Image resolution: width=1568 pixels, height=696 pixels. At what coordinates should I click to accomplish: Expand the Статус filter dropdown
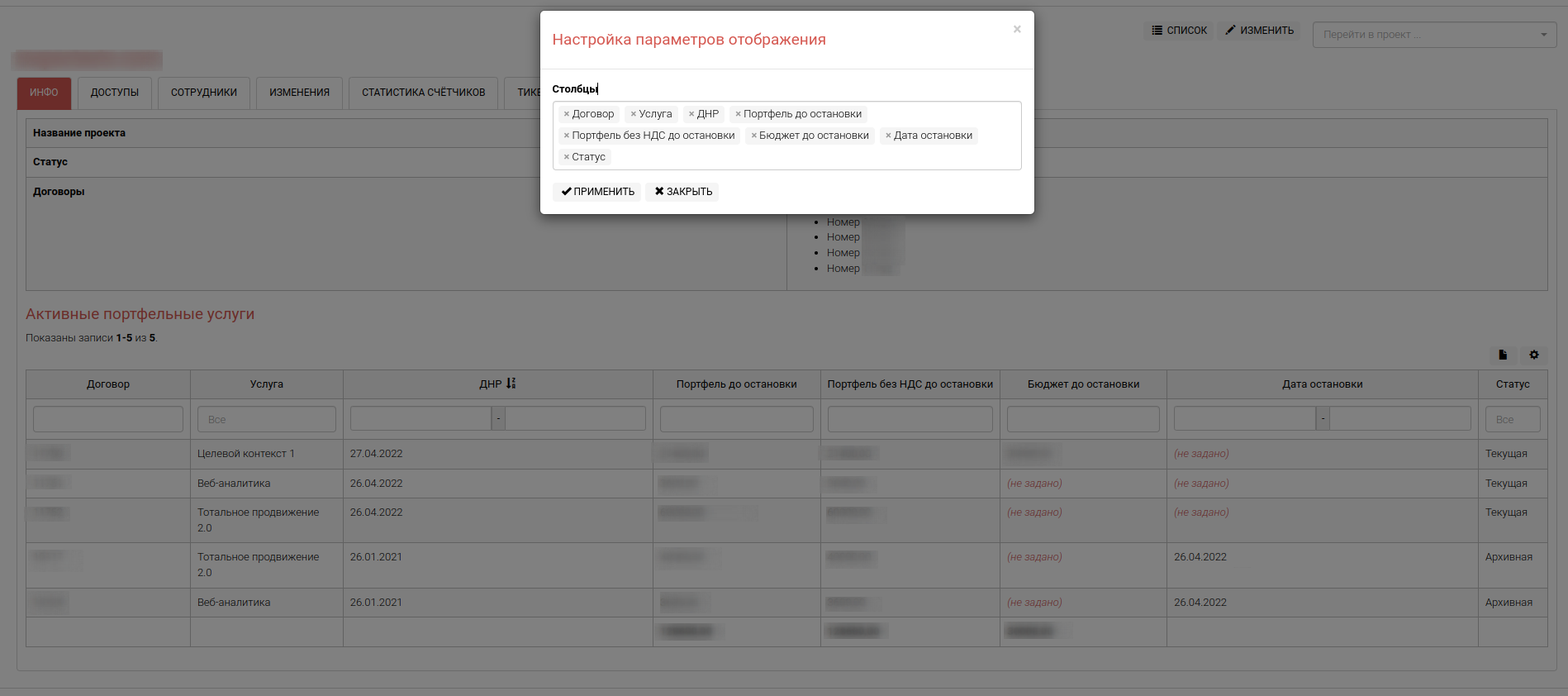[x=1512, y=419]
